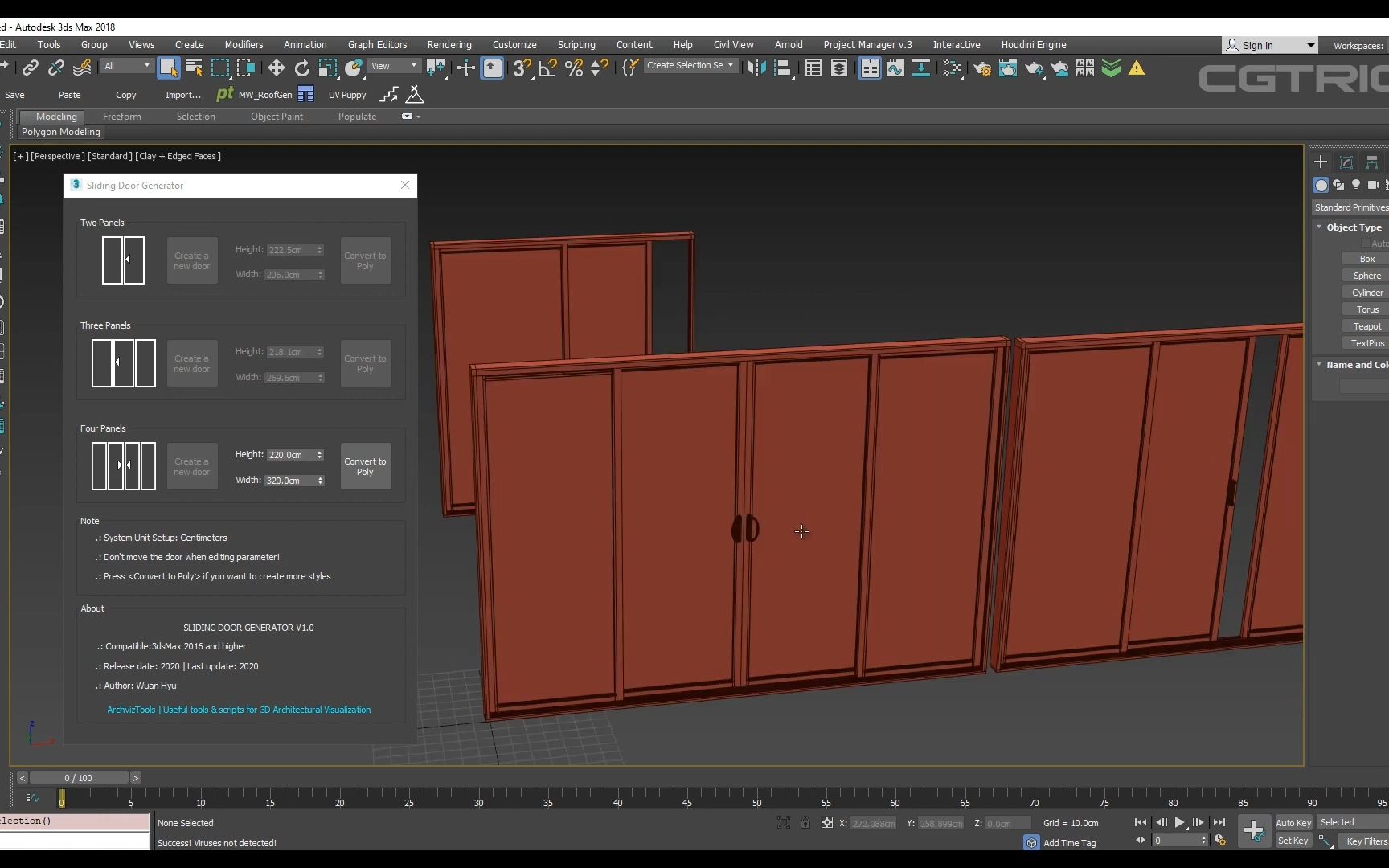Open the Selection Filter dropdown showing All
The width and height of the screenshot is (1389, 868).
[126, 66]
